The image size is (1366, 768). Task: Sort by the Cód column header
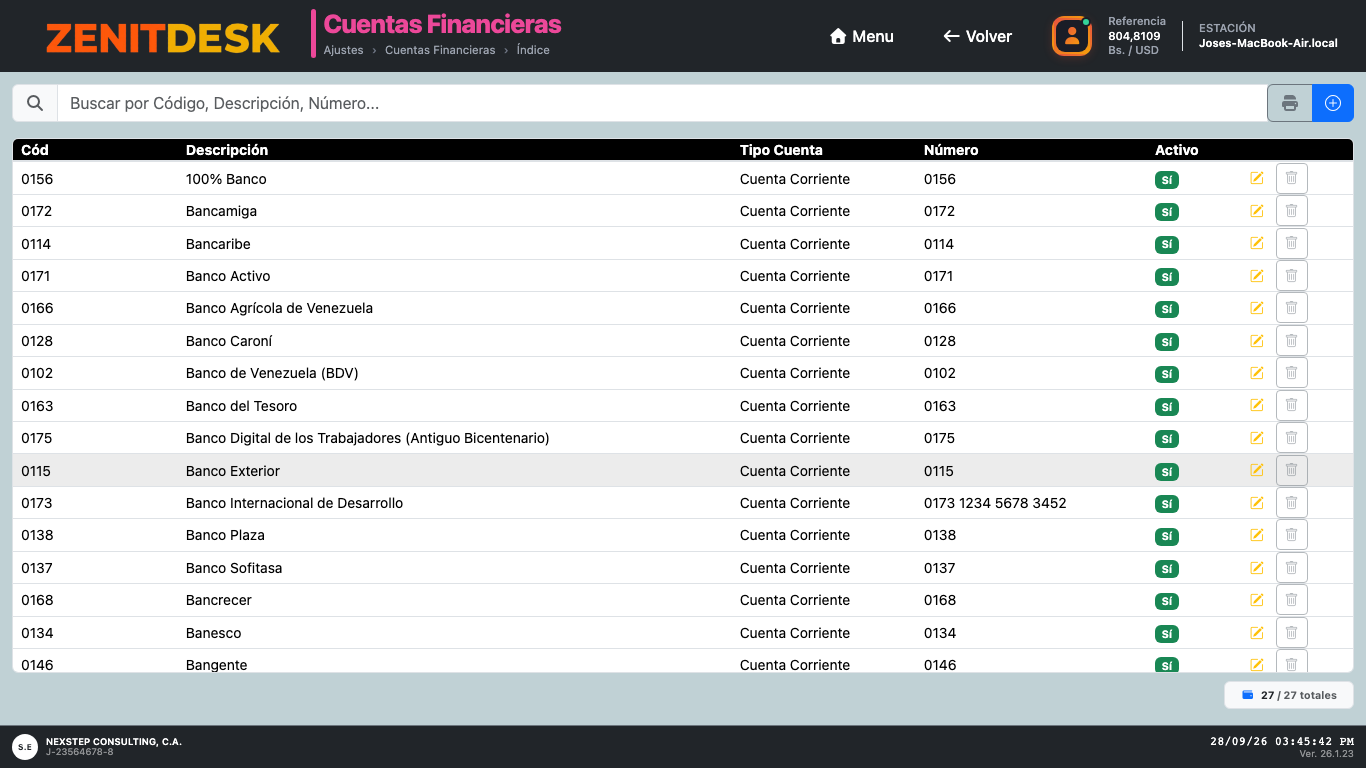(x=35, y=150)
